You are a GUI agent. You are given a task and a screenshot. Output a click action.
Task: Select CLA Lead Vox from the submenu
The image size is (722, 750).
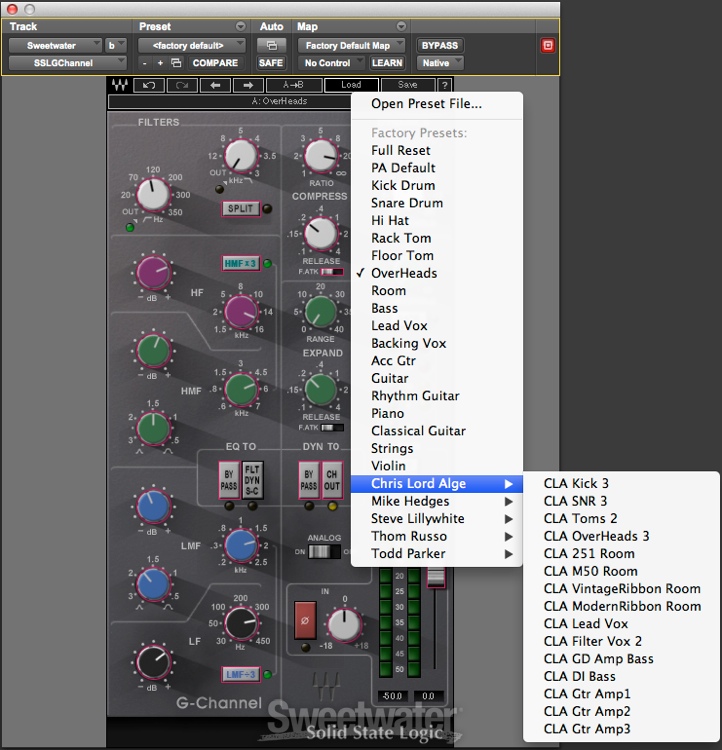[621, 624]
